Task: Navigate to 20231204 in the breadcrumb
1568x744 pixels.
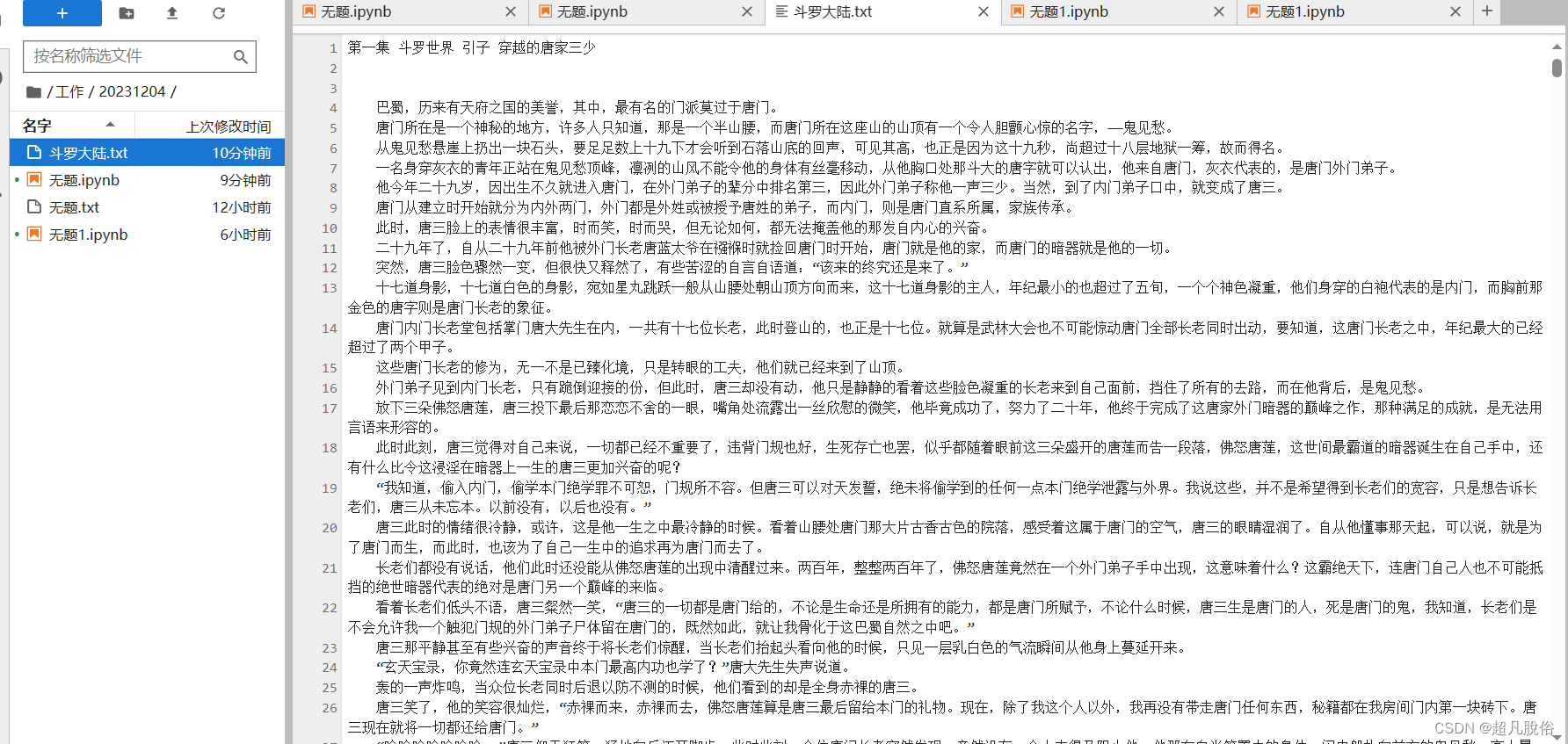Action: coord(132,91)
